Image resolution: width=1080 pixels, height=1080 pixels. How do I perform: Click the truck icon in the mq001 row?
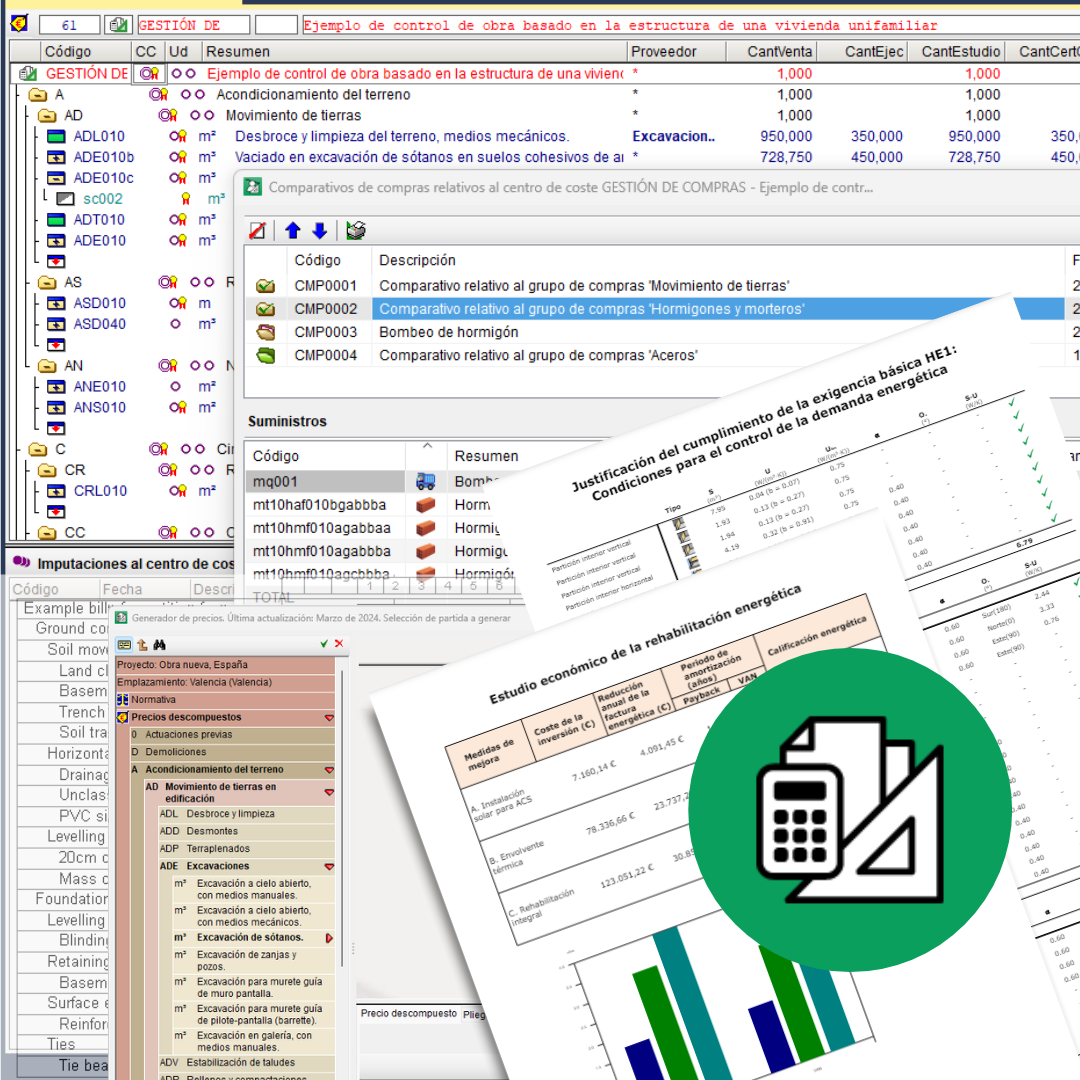click(426, 482)
